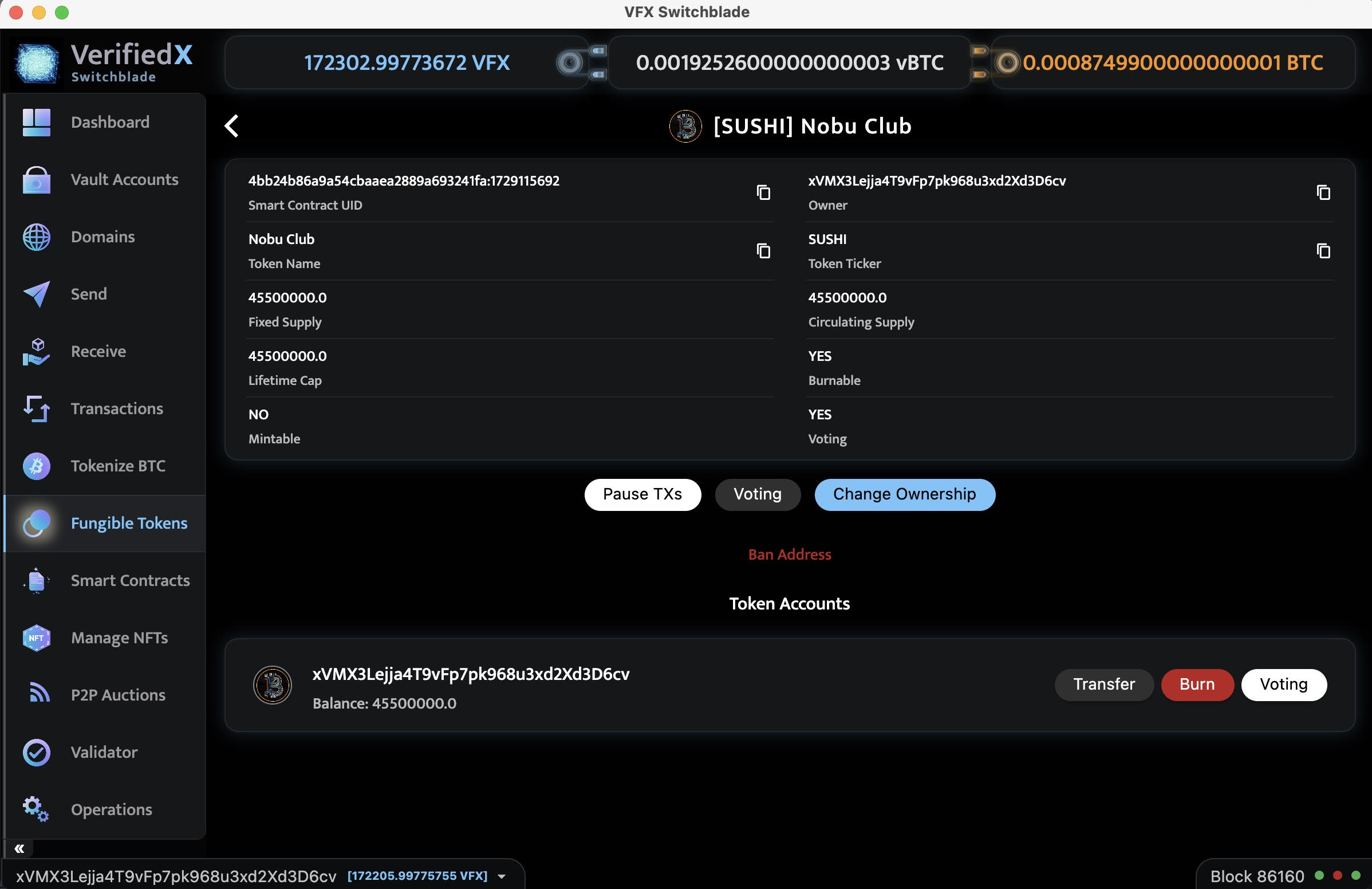Copy the Owner address

click(x=1323, y=192)
